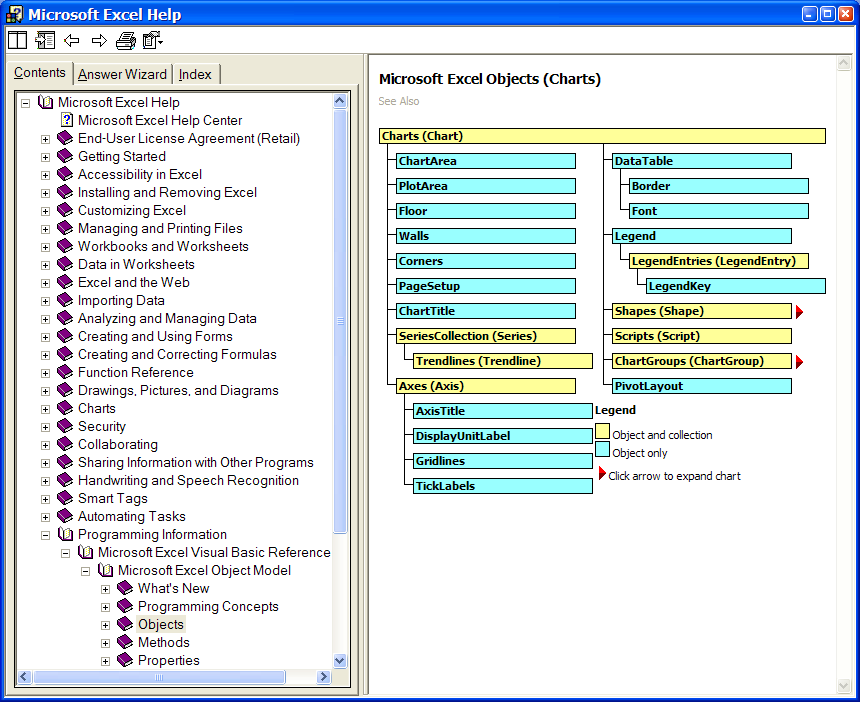Image resolution: width=860 pixels, height=702 pixels.
Task: Collapse the Programming Information node
Action: click(45, 535)
